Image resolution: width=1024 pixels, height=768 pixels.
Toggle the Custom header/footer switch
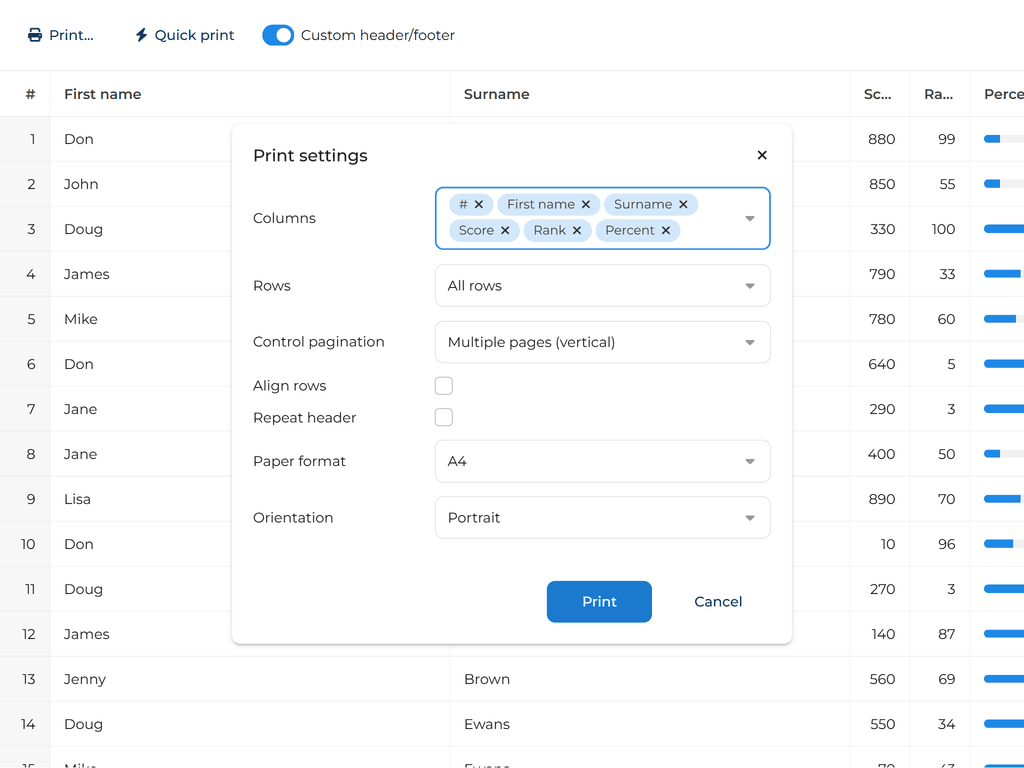(x=278, y=35)
